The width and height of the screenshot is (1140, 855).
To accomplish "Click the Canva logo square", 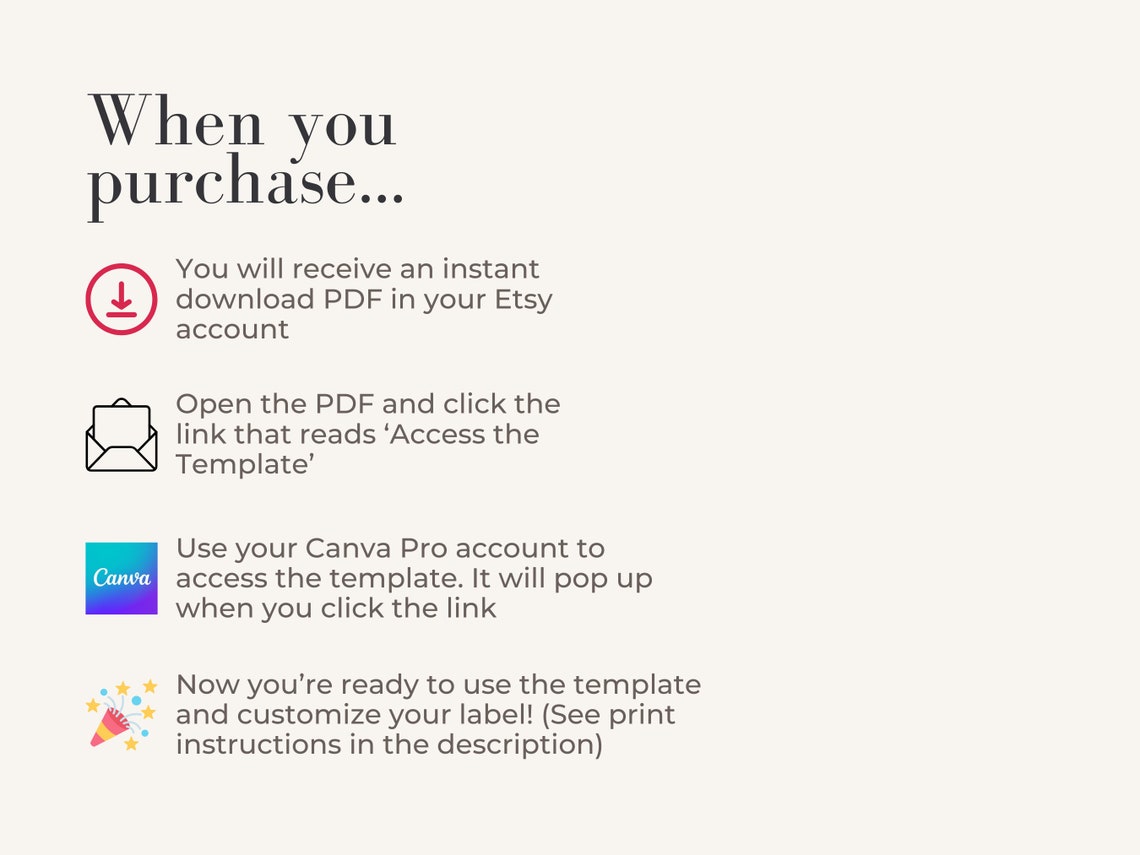I will (x=121, y=578).
